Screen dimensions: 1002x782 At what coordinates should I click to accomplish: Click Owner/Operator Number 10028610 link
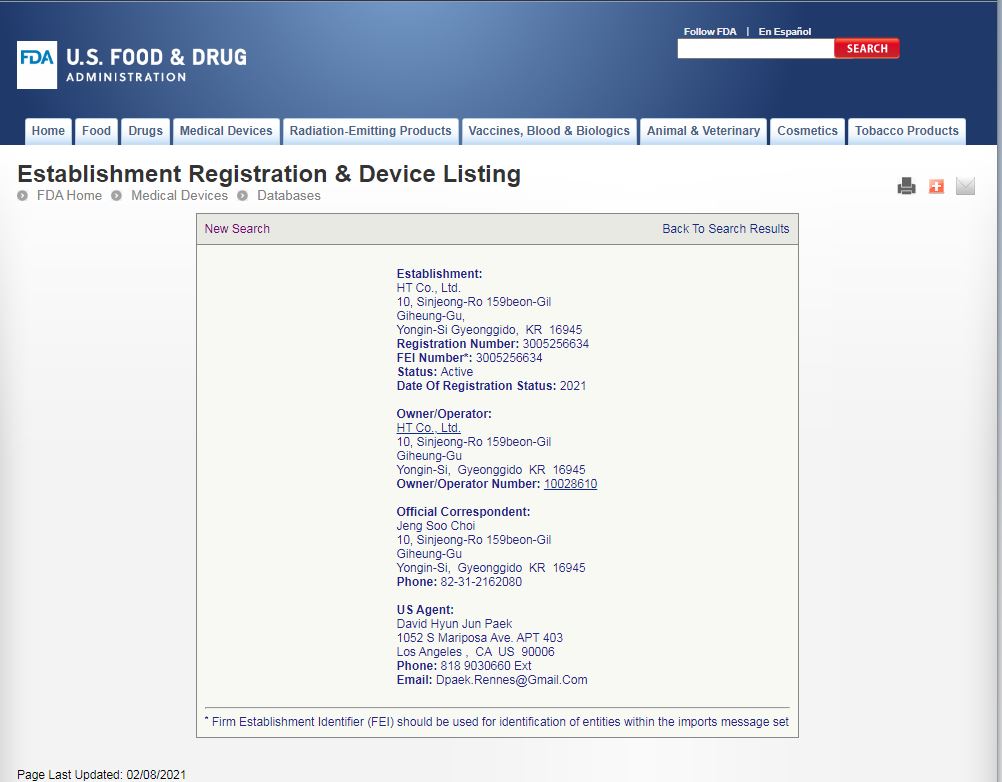coord(570,484)
